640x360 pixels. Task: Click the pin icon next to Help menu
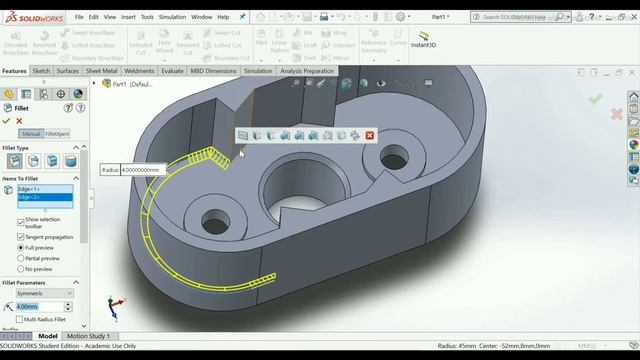pyautogui.click(x=242, y=17)
